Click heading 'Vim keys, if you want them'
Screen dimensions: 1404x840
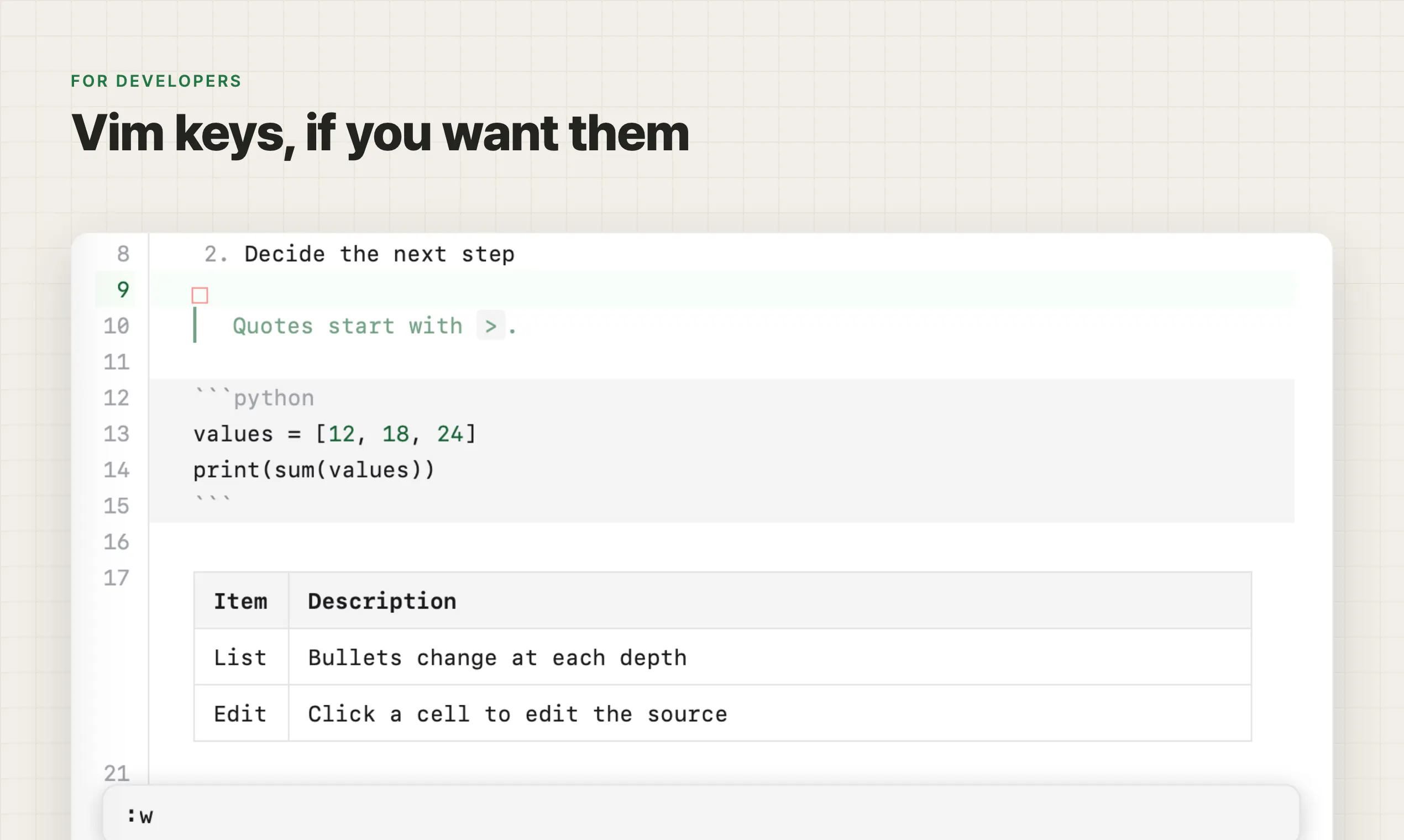tap(380, 134)
